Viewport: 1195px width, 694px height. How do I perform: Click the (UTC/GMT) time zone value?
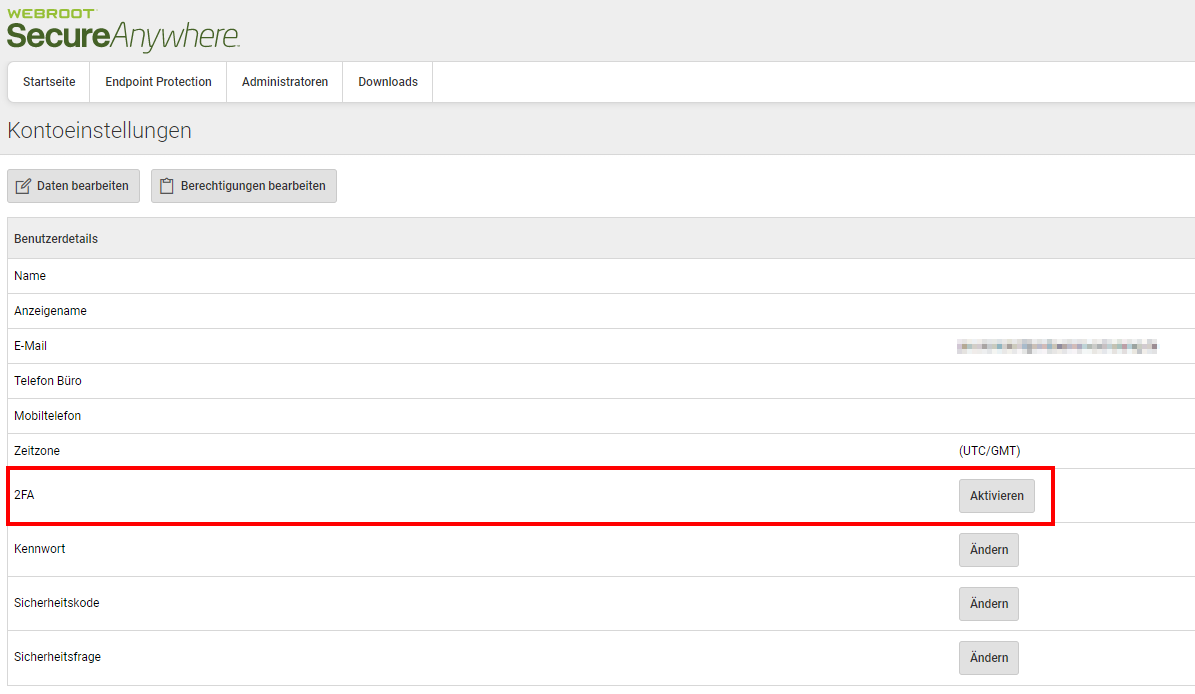[989, 451]
